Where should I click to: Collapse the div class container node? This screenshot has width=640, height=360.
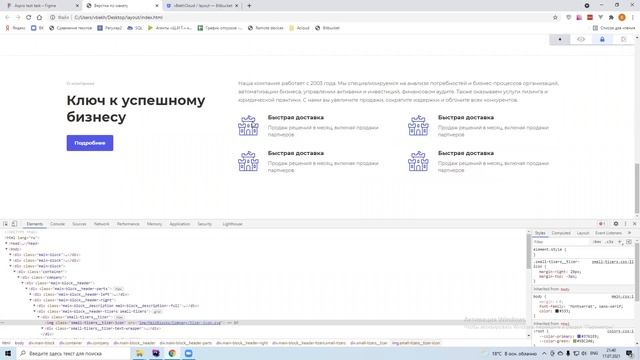(15, 271)
